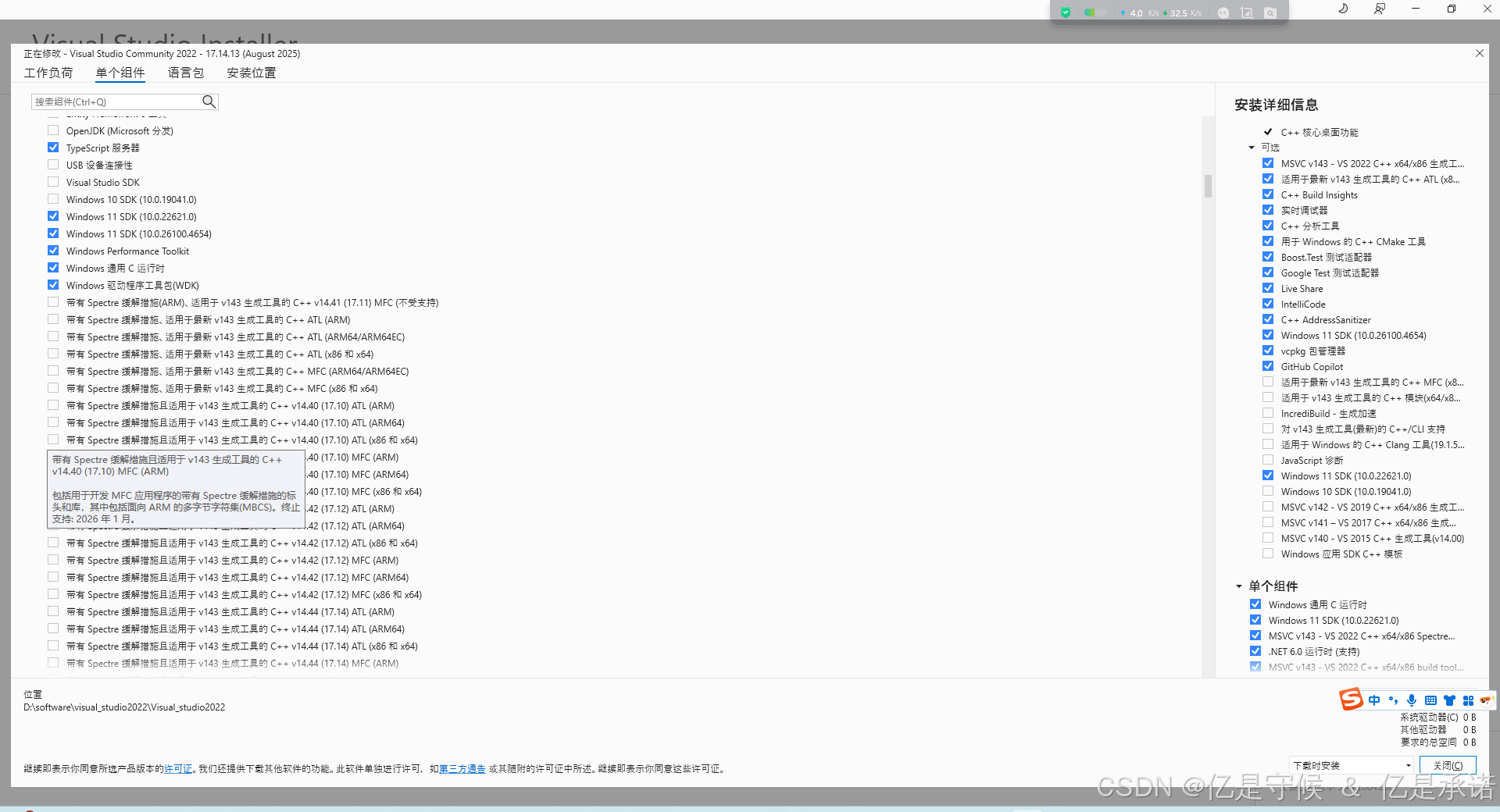The width and height of the screenshot is (1500, 812).
Task: Click the screenshot crop icon in floating toolbar
Action: [x=1247, y=12]
